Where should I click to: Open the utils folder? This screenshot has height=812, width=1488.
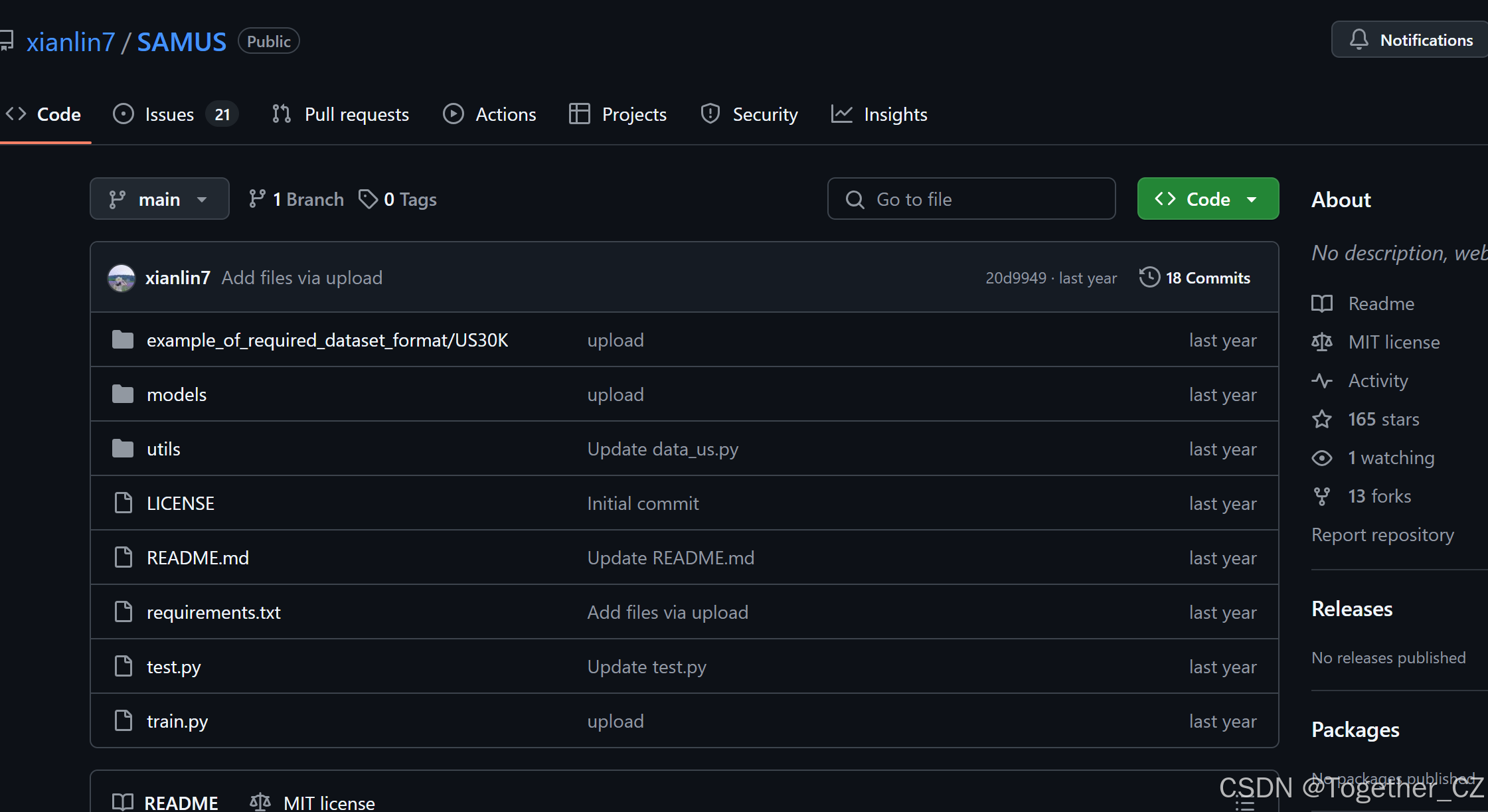[163, 449]
